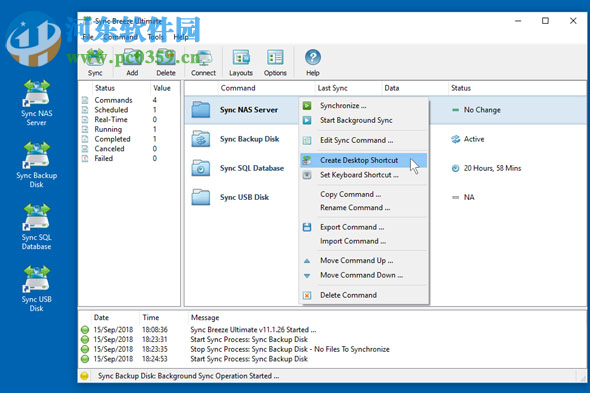This screenshot has height=393, width=590.
Task: Choose Copy Command from the menu
Action: [364, 194]
